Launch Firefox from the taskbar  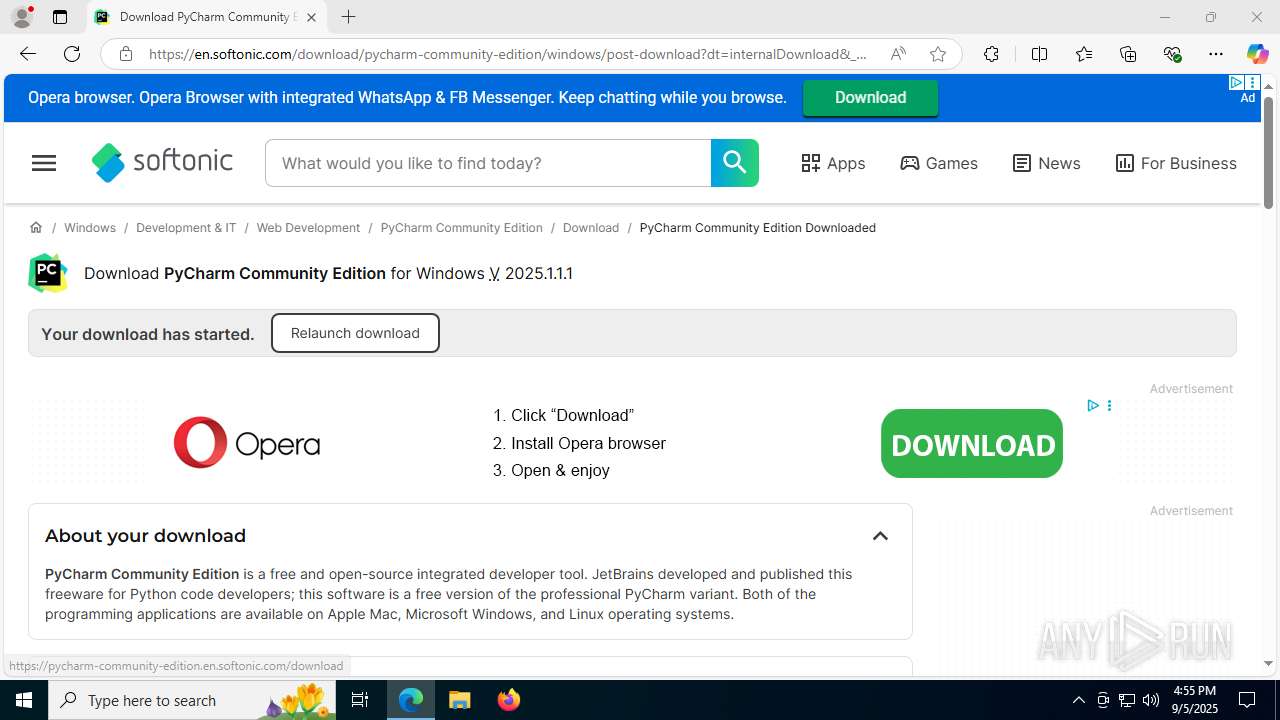click(509, 700)
